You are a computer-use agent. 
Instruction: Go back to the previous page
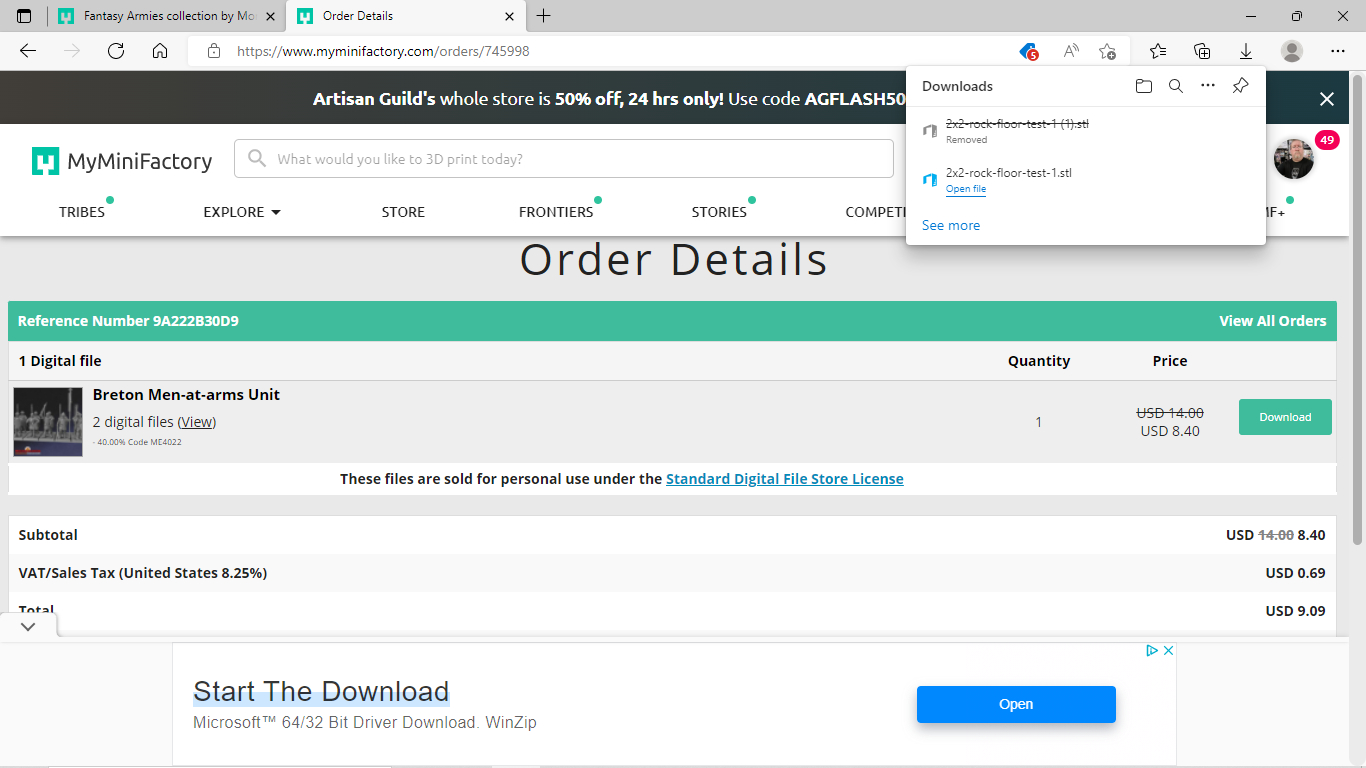click(28, 51)
